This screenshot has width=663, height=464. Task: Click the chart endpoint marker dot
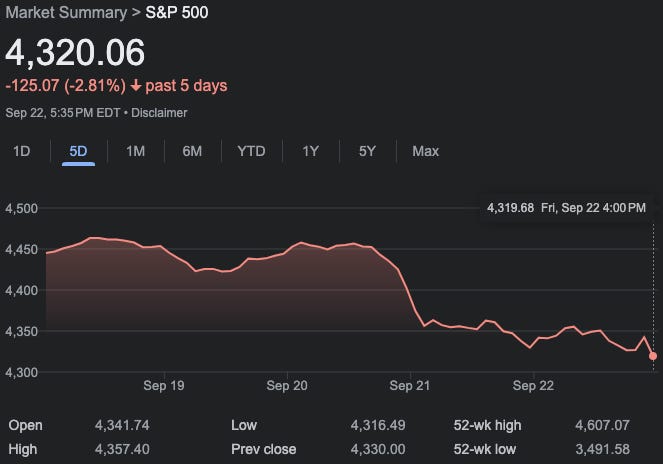coord(653,356)
